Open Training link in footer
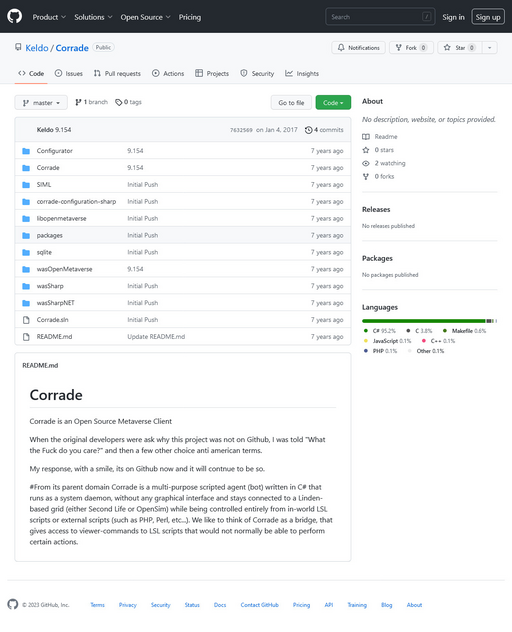Image resolution: width=512 pixels, height=632 pixels. tap(357, 605)
